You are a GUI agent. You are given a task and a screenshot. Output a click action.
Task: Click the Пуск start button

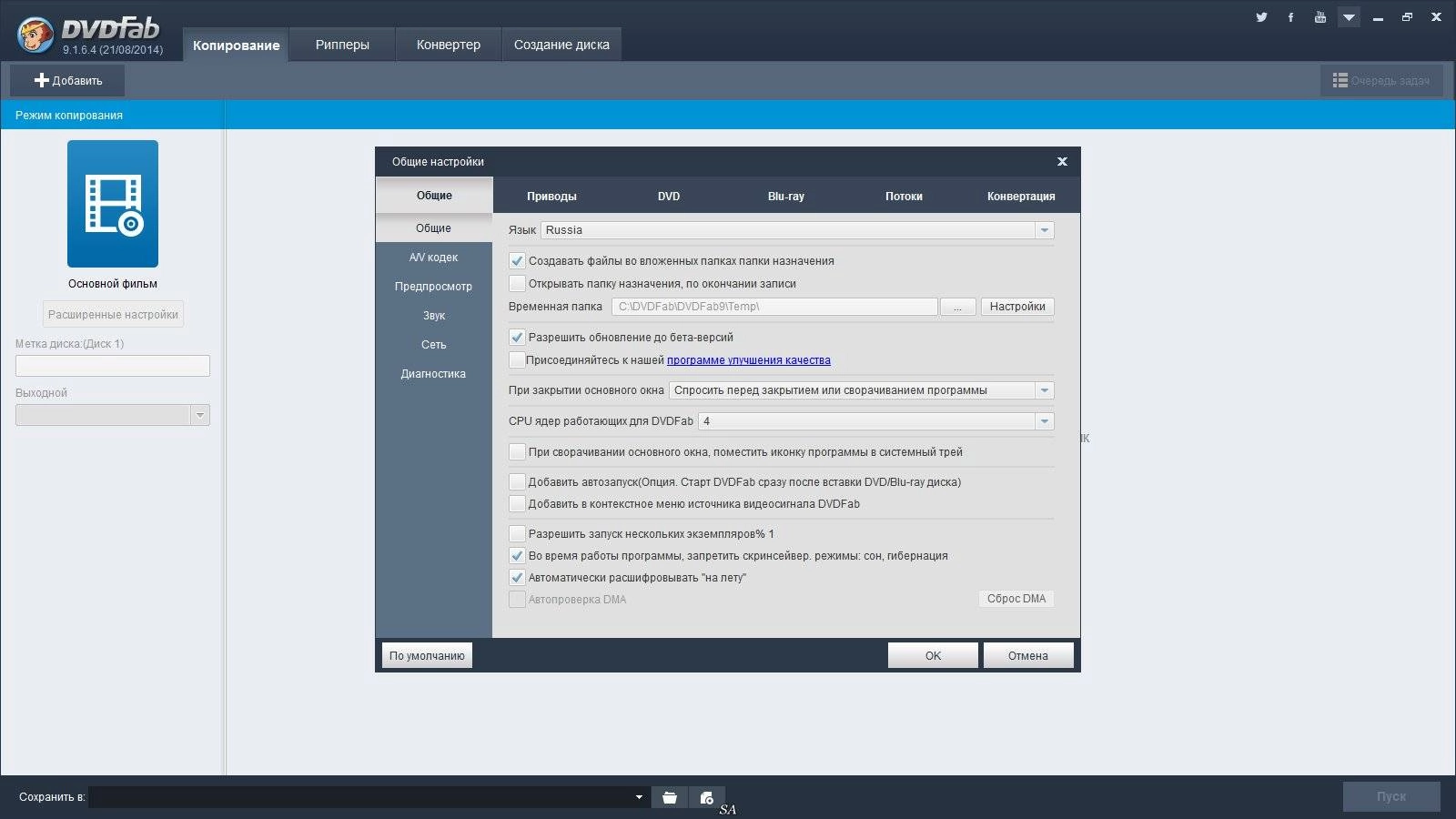[x=1391, y=796]
